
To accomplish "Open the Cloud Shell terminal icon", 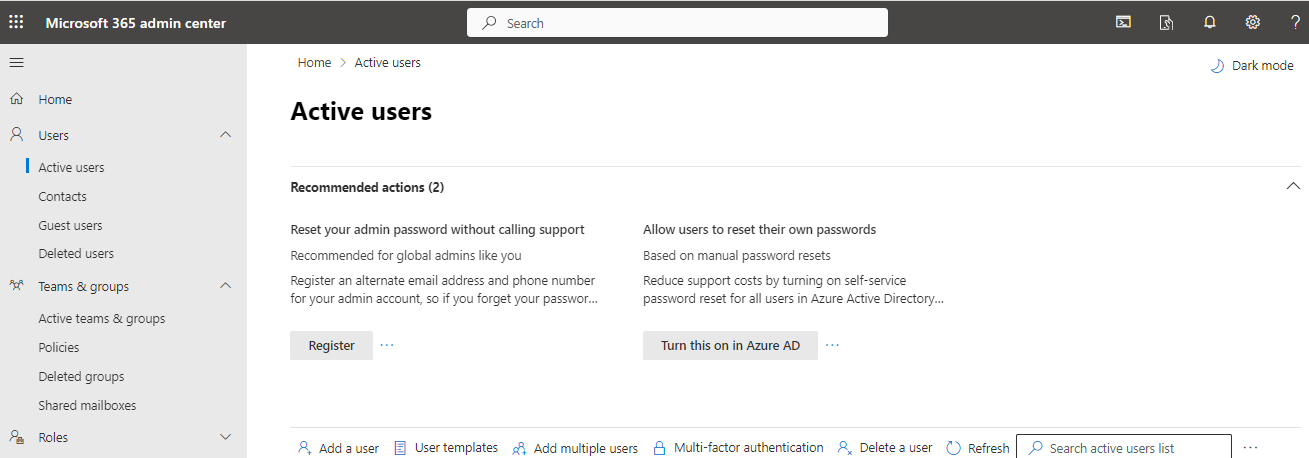I will click(1123, 22).
